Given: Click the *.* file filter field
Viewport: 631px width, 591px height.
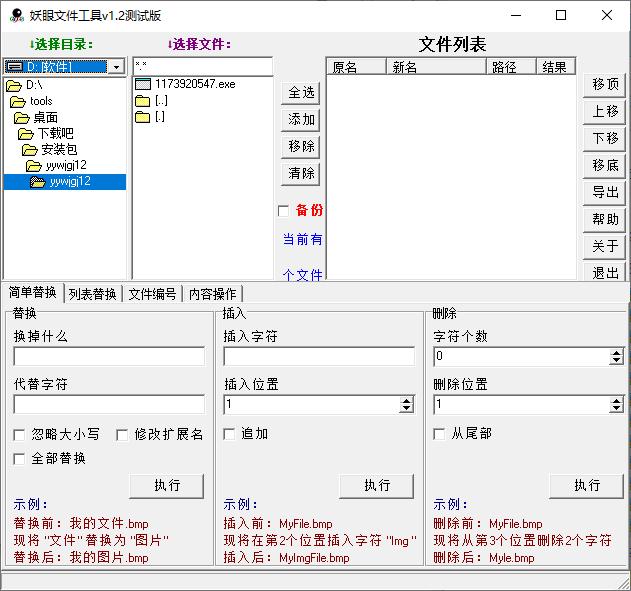Looking at the screenshot, I should click(203, 66).
